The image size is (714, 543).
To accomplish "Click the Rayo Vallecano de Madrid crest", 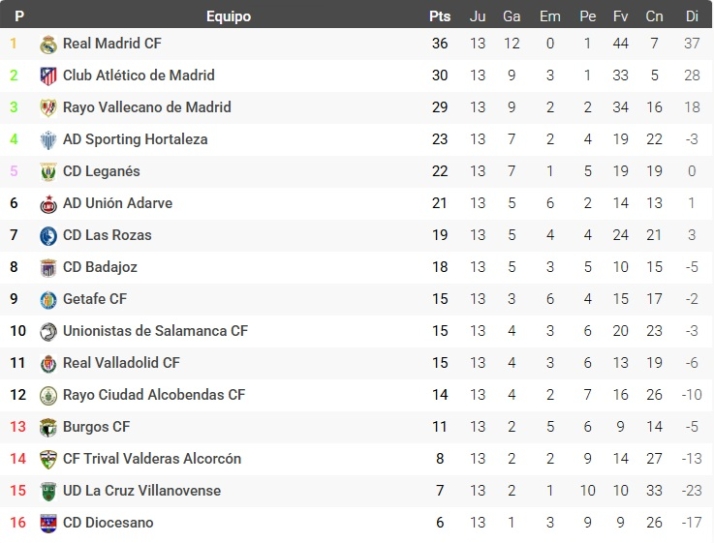I will [x=48, y=108].
